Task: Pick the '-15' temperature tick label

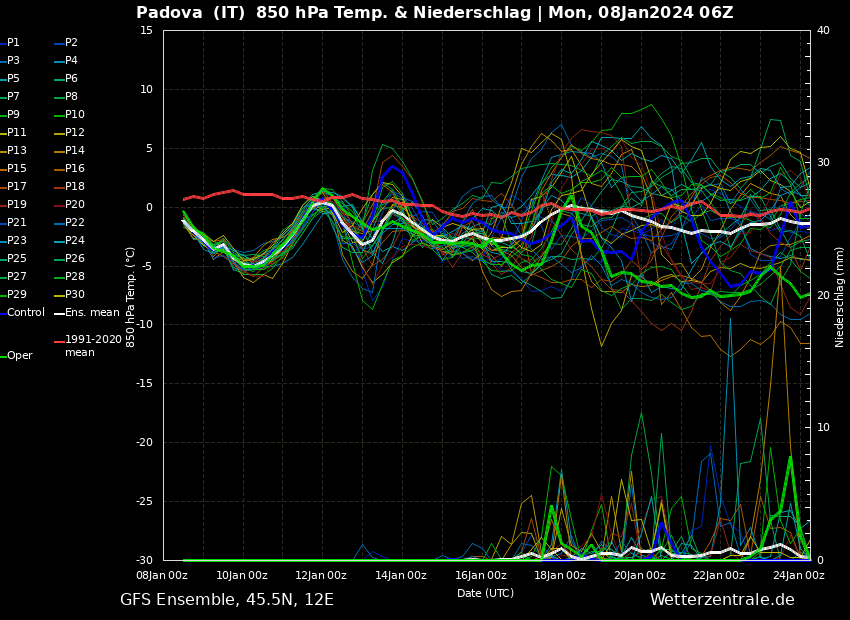Action: click(x=144, y=384)
